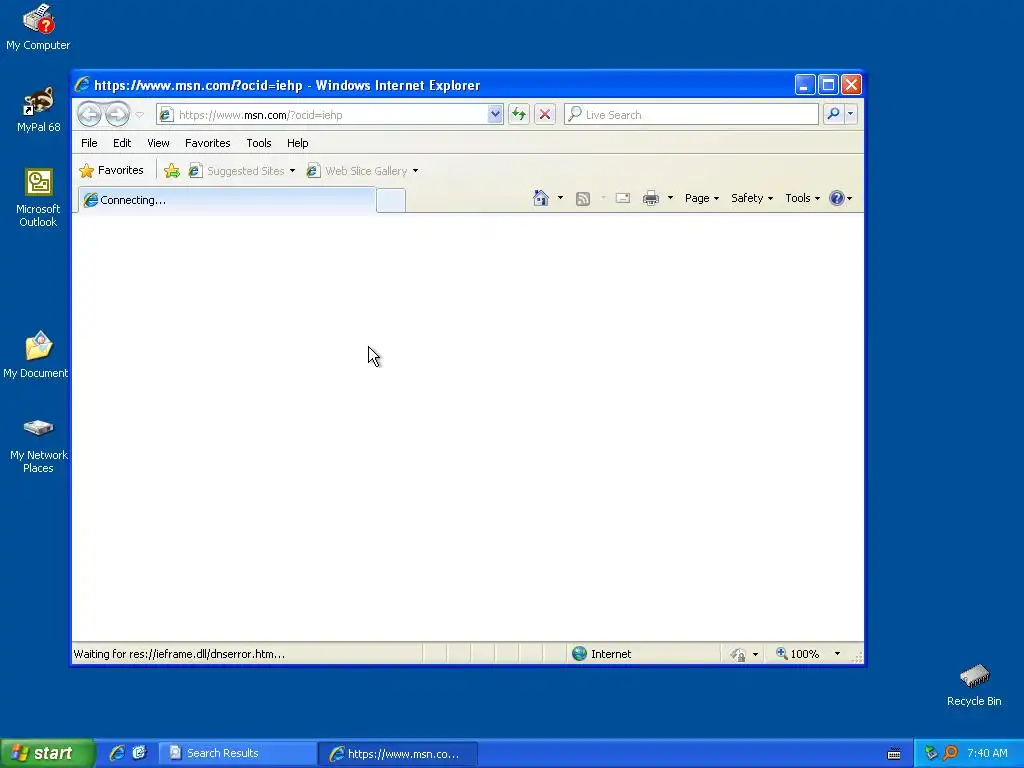Click the MyPal 68 desktop icon
Screen dimensions: 1024x768
tap(39, 109)
